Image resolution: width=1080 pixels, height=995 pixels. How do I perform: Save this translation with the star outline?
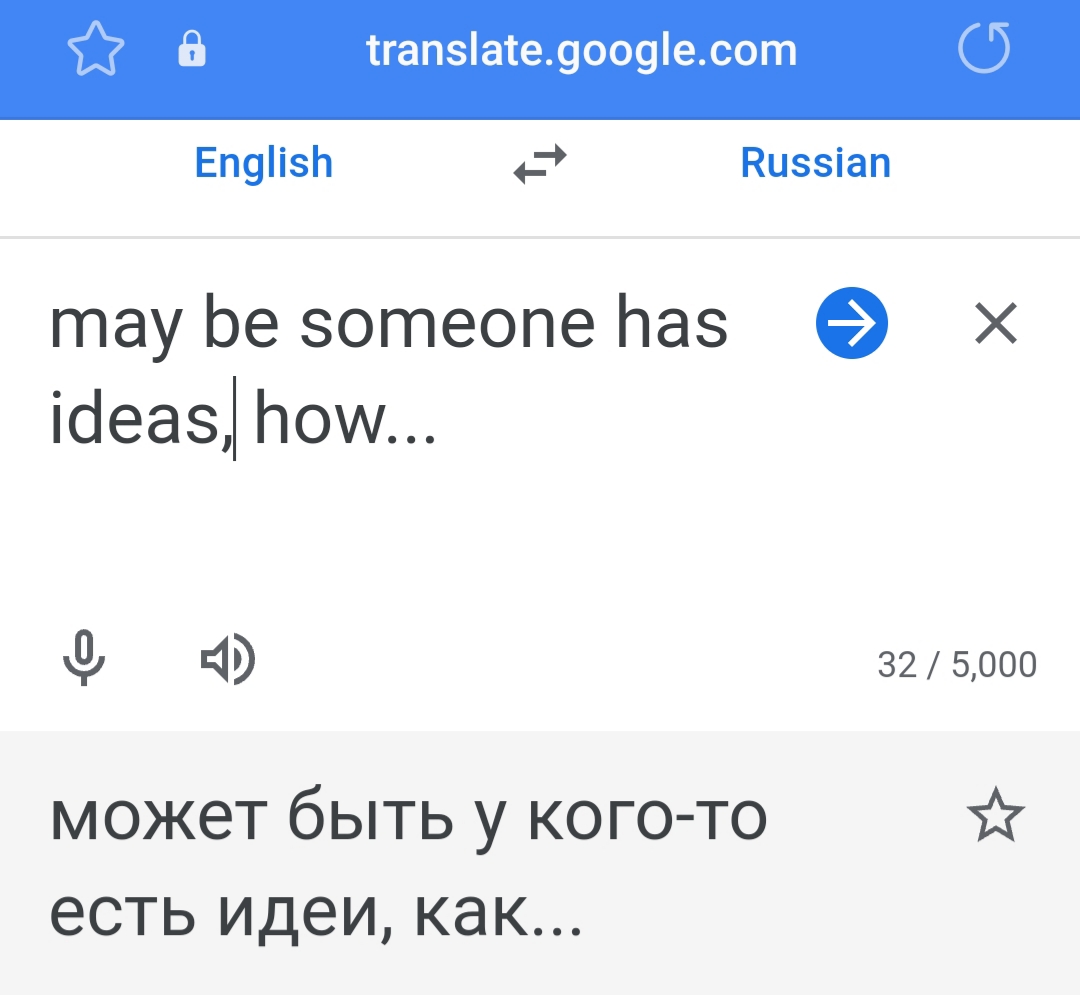click(996, 815)
